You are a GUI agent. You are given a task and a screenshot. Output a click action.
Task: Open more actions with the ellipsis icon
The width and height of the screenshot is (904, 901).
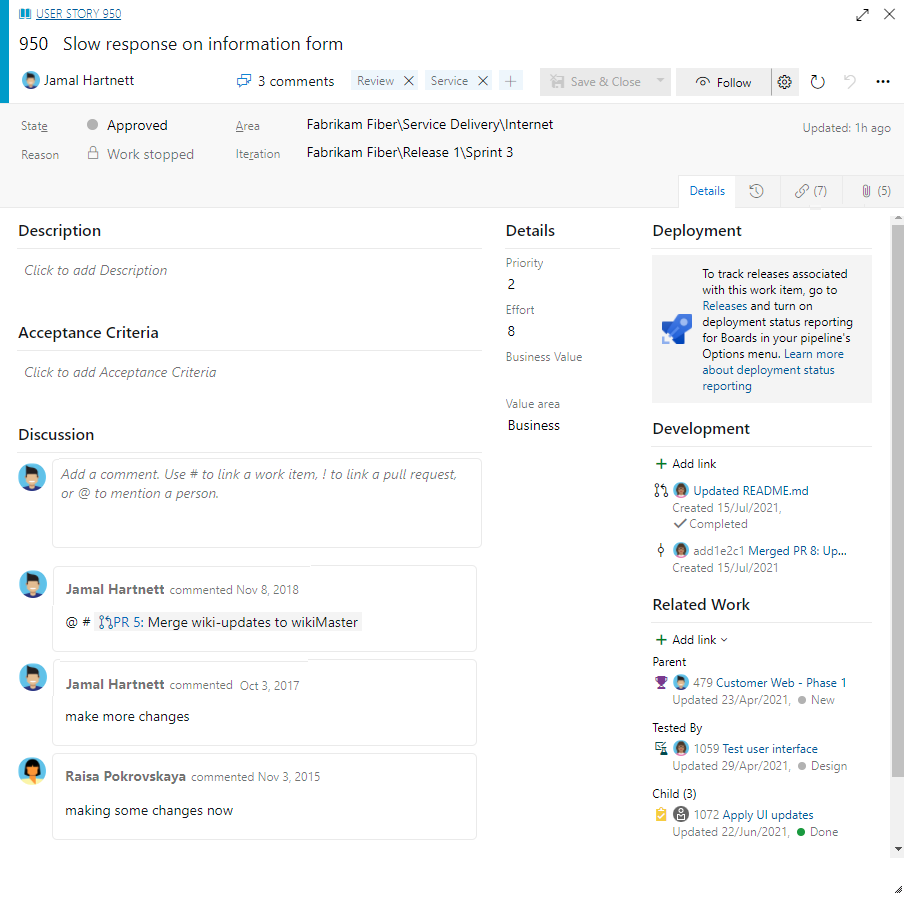(x=882, y=81)
